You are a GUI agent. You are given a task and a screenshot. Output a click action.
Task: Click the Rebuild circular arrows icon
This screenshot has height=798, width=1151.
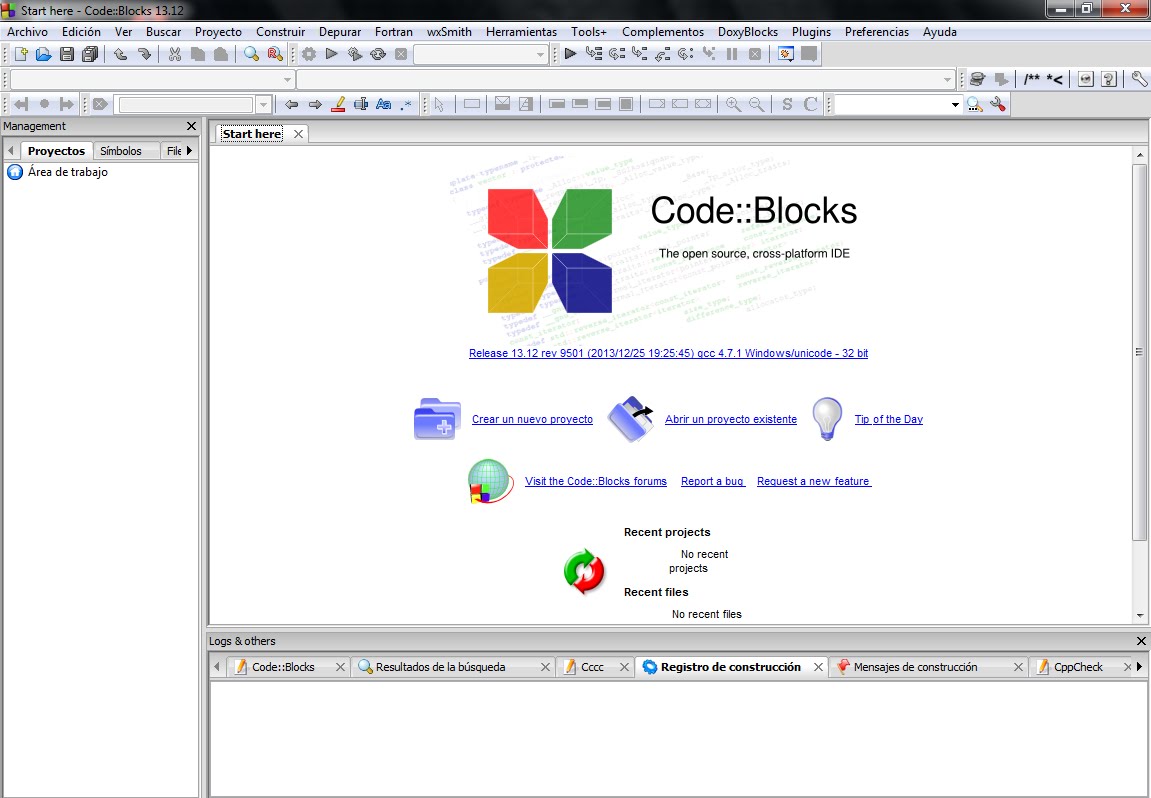(378, 54)
